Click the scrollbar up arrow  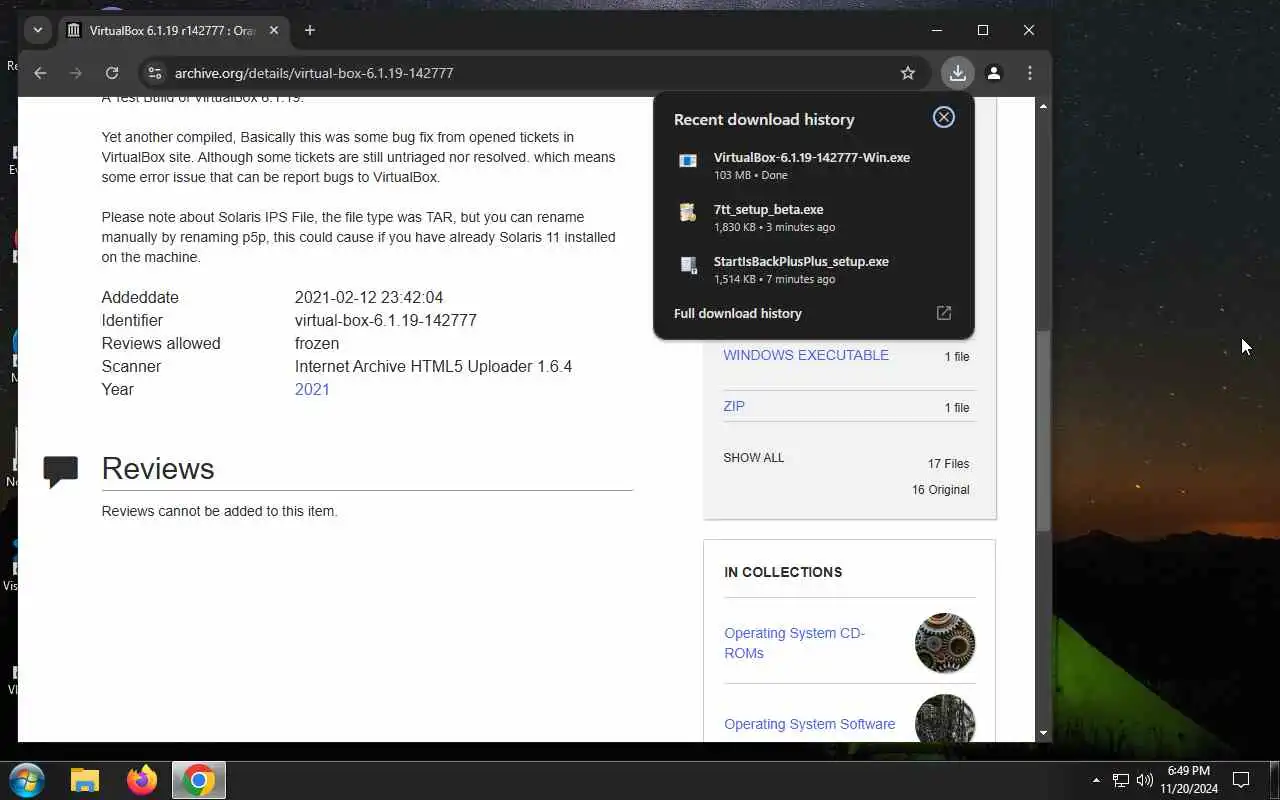click(x=1043, y=106)
